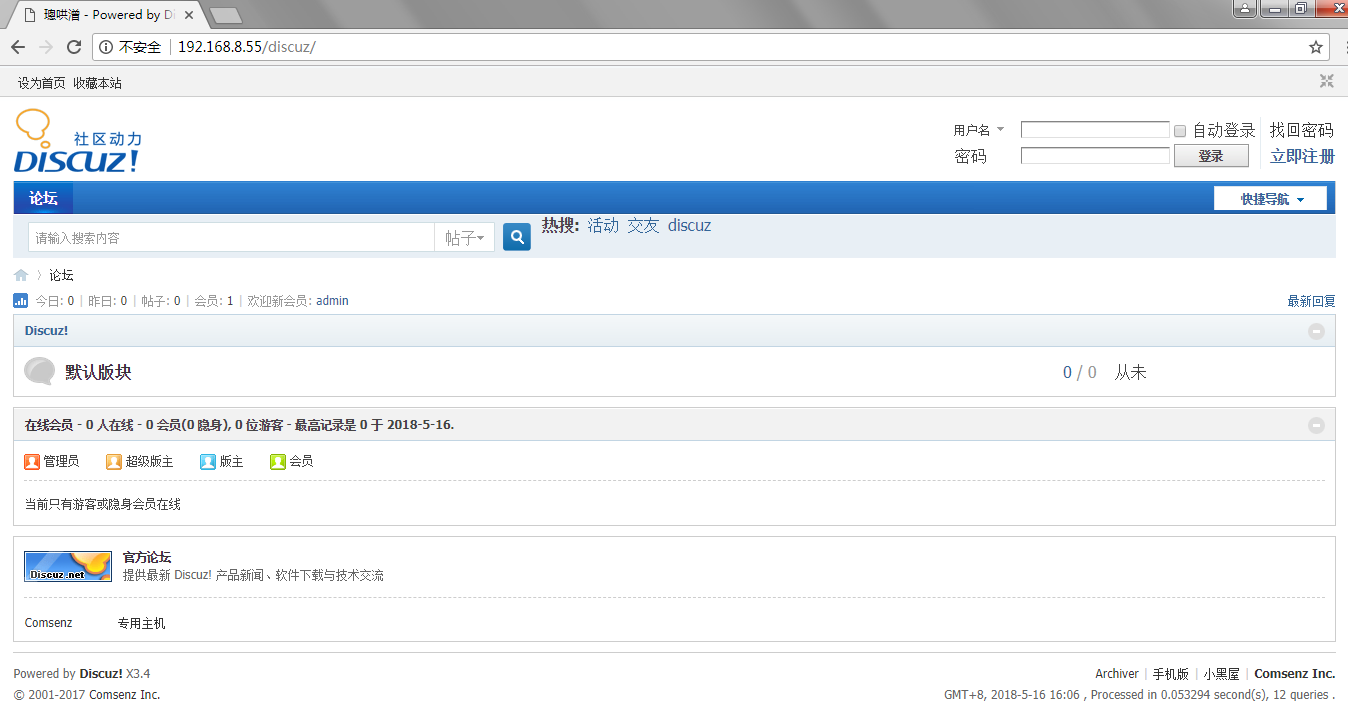Click the 在线会员 heading link
1348x723 pixels.
pos(49,425)
